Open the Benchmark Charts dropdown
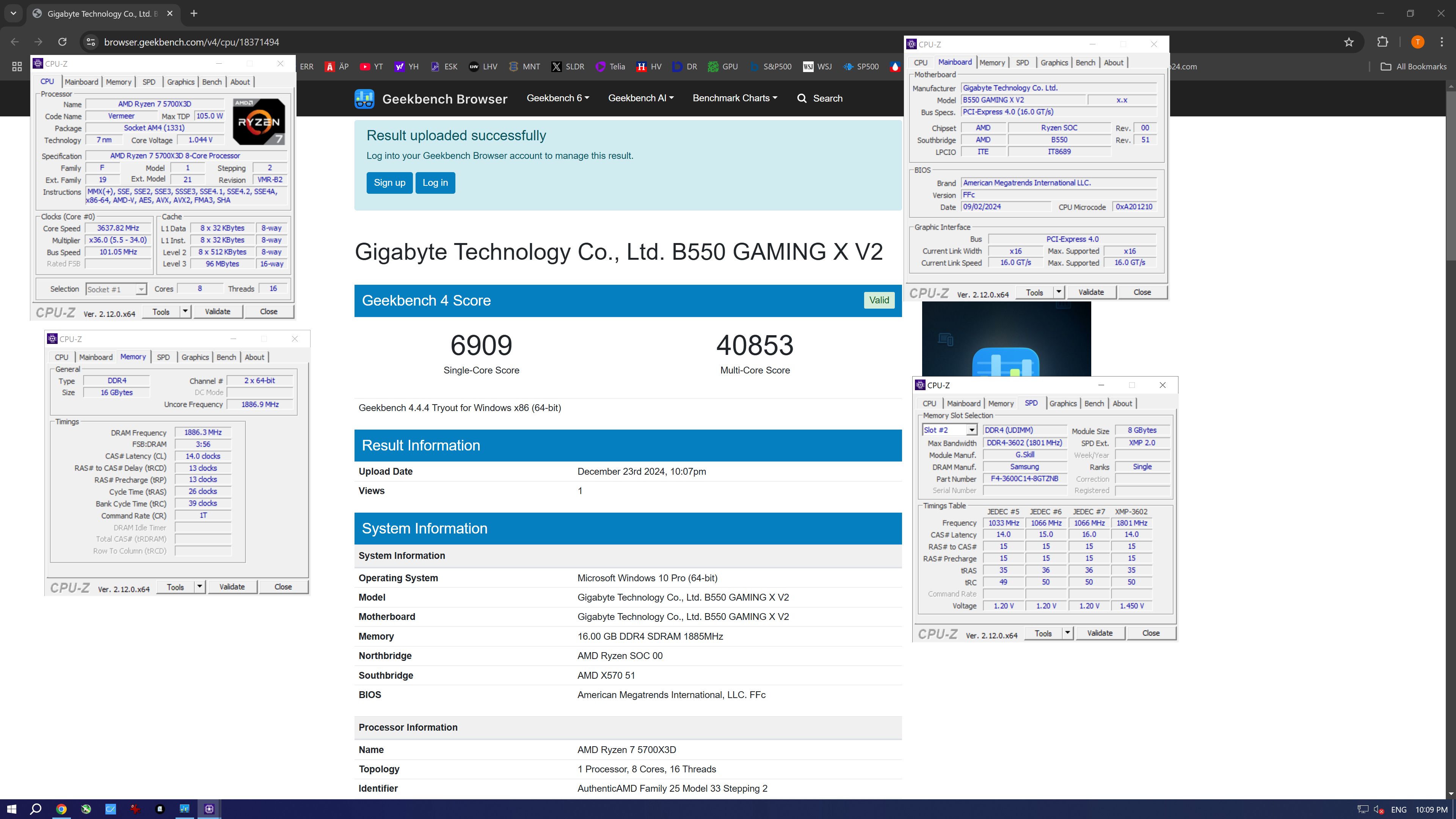Screen dimensions: 1456x819 coord(735,98)
